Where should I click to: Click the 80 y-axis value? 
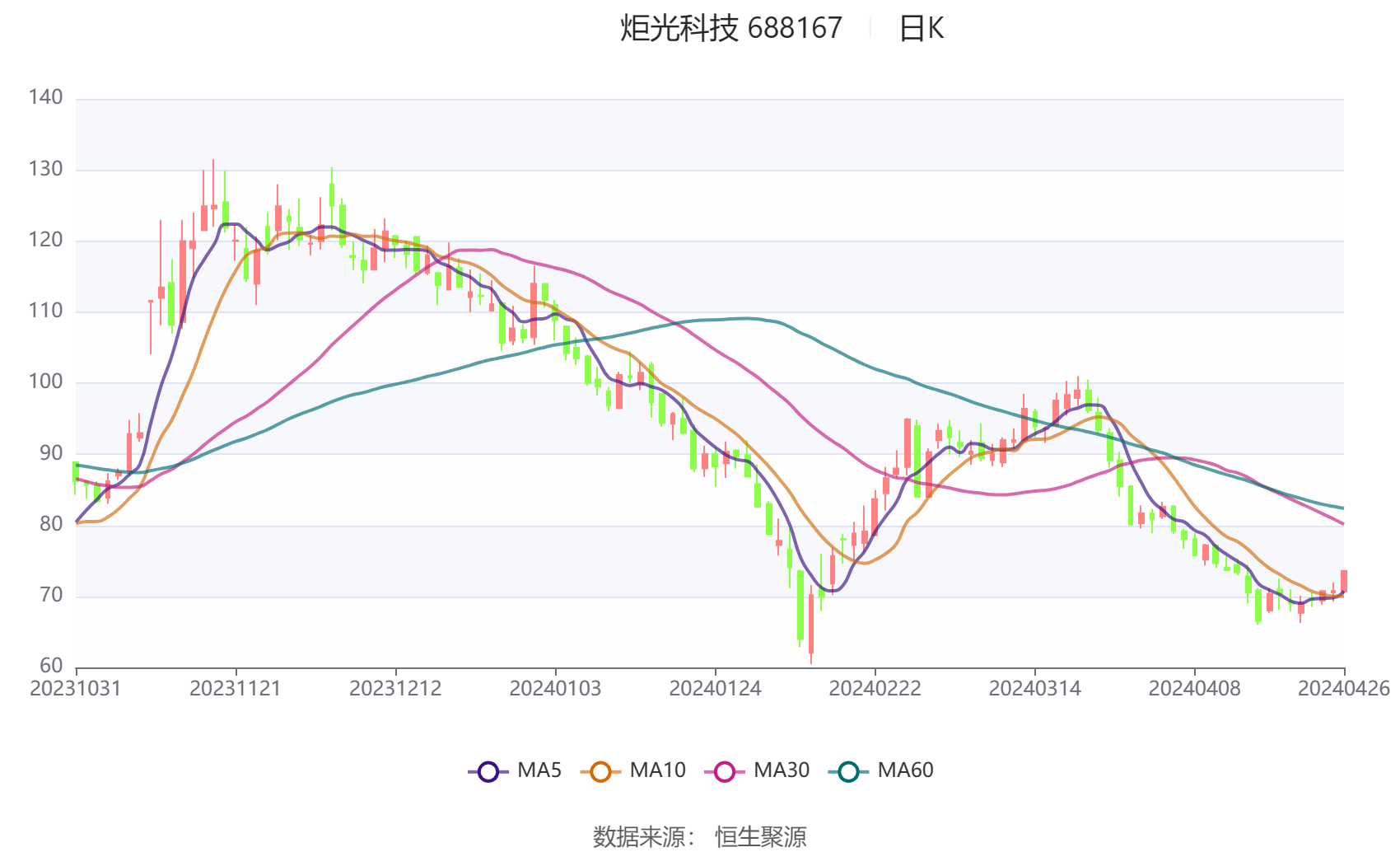click(x=51, y=524)
